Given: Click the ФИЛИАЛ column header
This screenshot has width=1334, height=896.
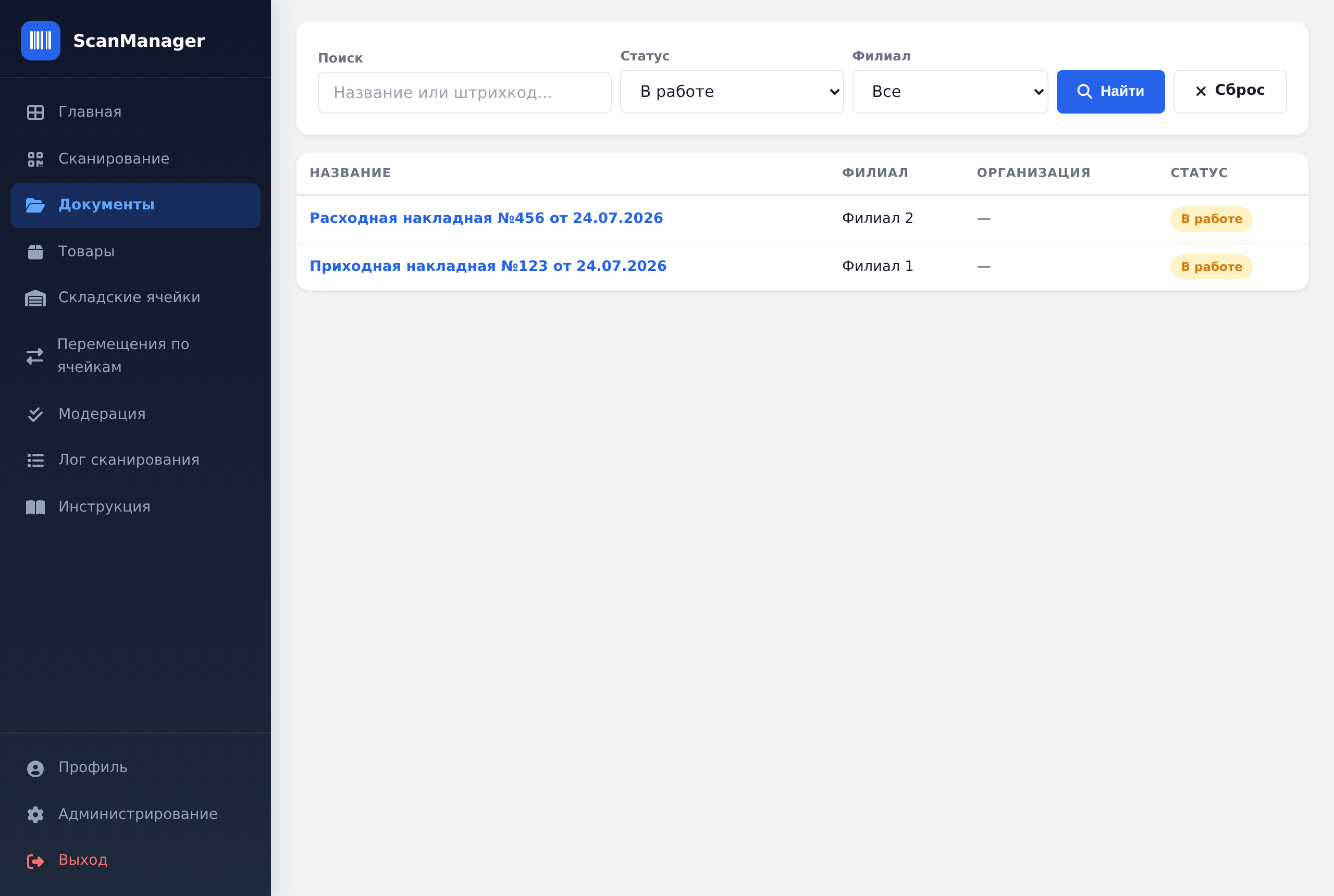Looking at the screenshot, I should 875,173.
